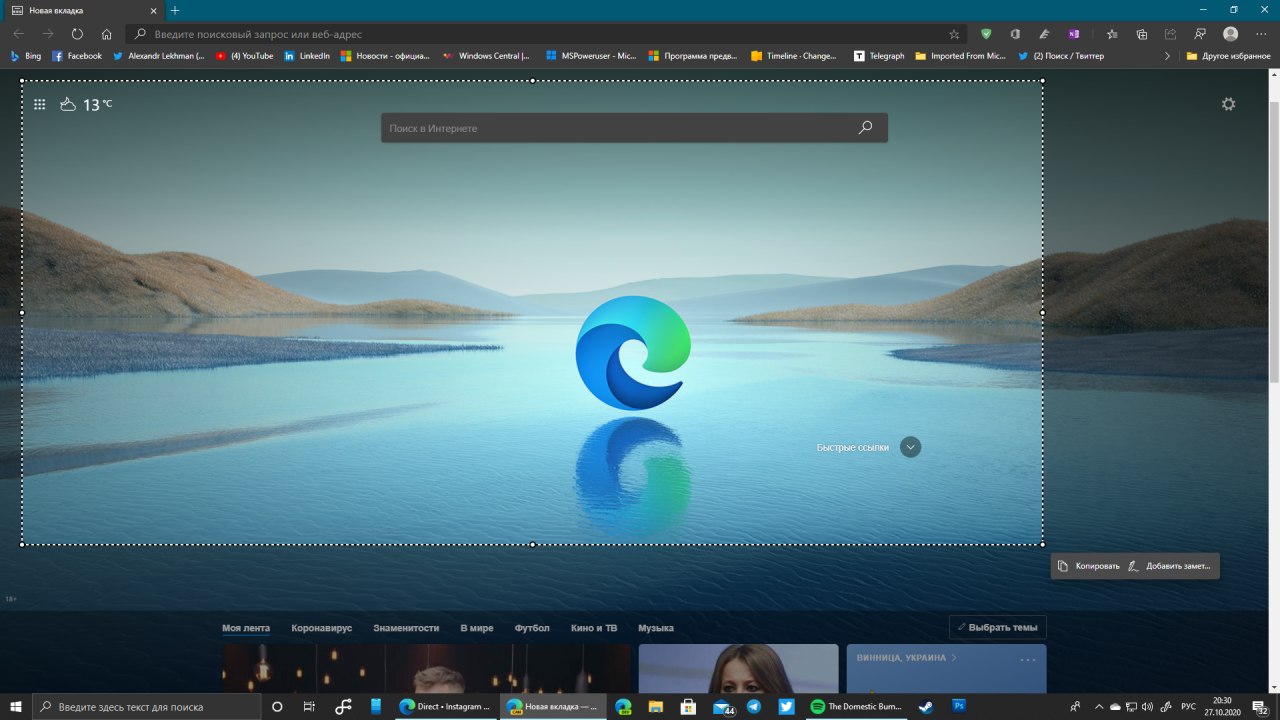Open the LinkedIn bookmark

(307, 56)
